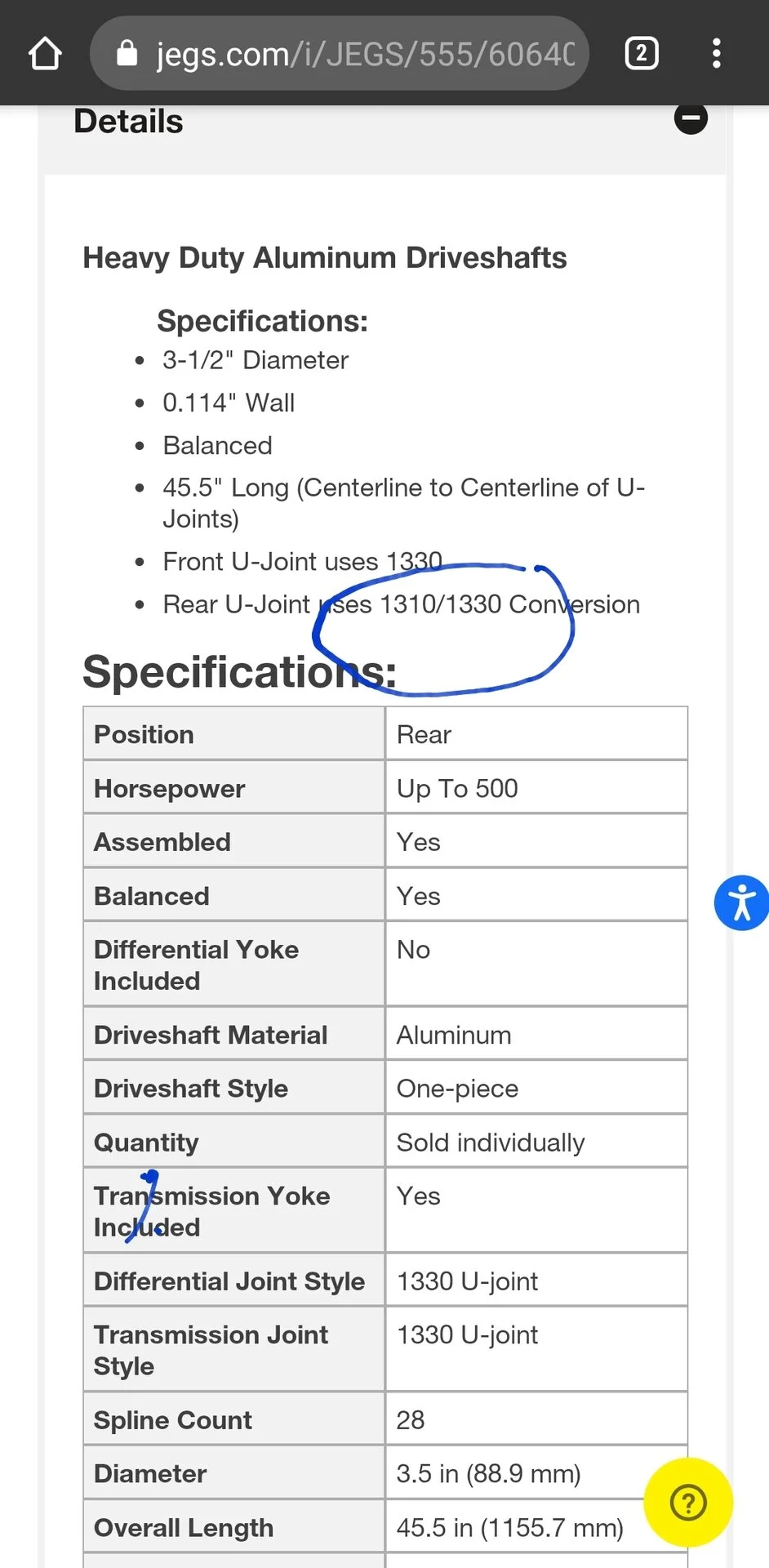This screenshot has width=769, height=1568.
Task: Tap the Horsepower value Up To 500
Action: (x=457, y=788)
